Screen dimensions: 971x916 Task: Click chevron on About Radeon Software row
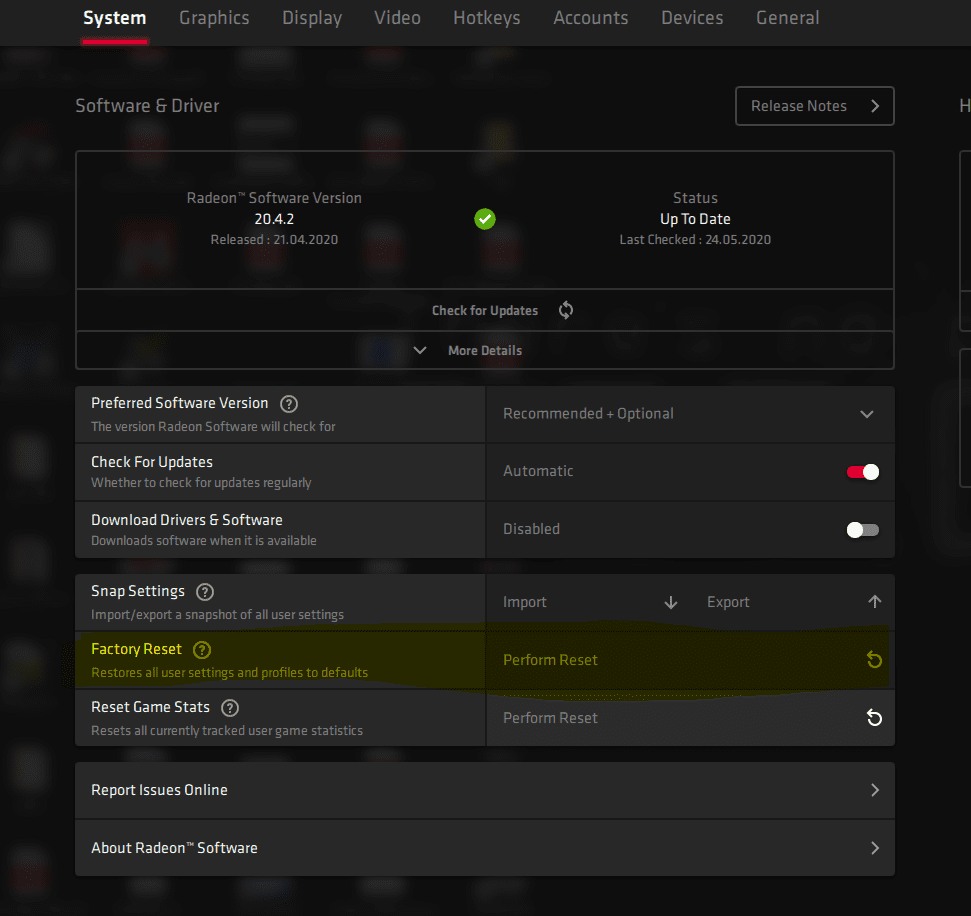tap(875, 848)
